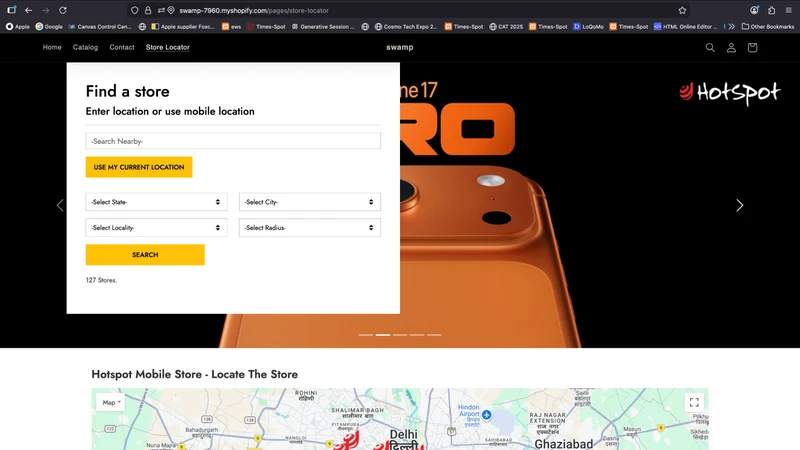Expand the Select Locality dropdown
800x450 pixels.
(156, 228)
